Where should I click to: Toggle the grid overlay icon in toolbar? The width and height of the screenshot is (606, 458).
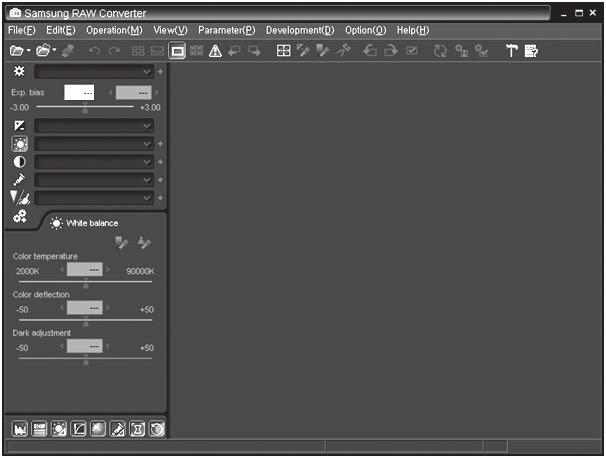(196, 51)
